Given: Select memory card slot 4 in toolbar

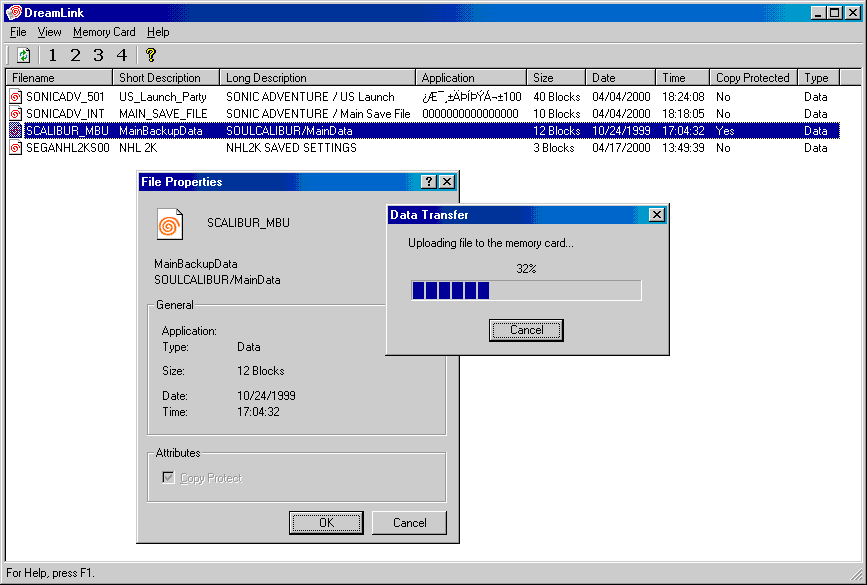Looking at the screenshot, I should coord(122,55).
